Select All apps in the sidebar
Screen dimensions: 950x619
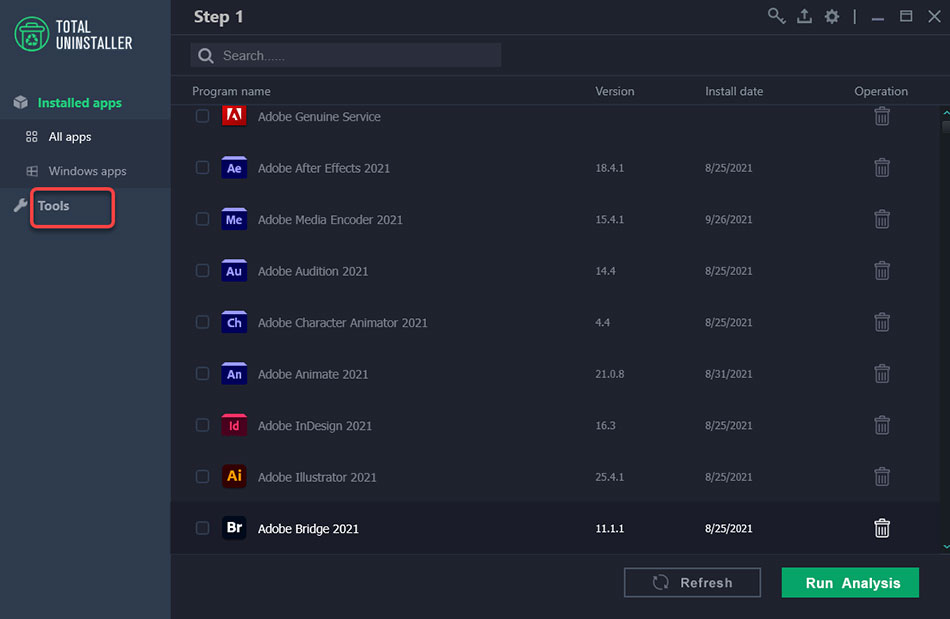[70, 136]
